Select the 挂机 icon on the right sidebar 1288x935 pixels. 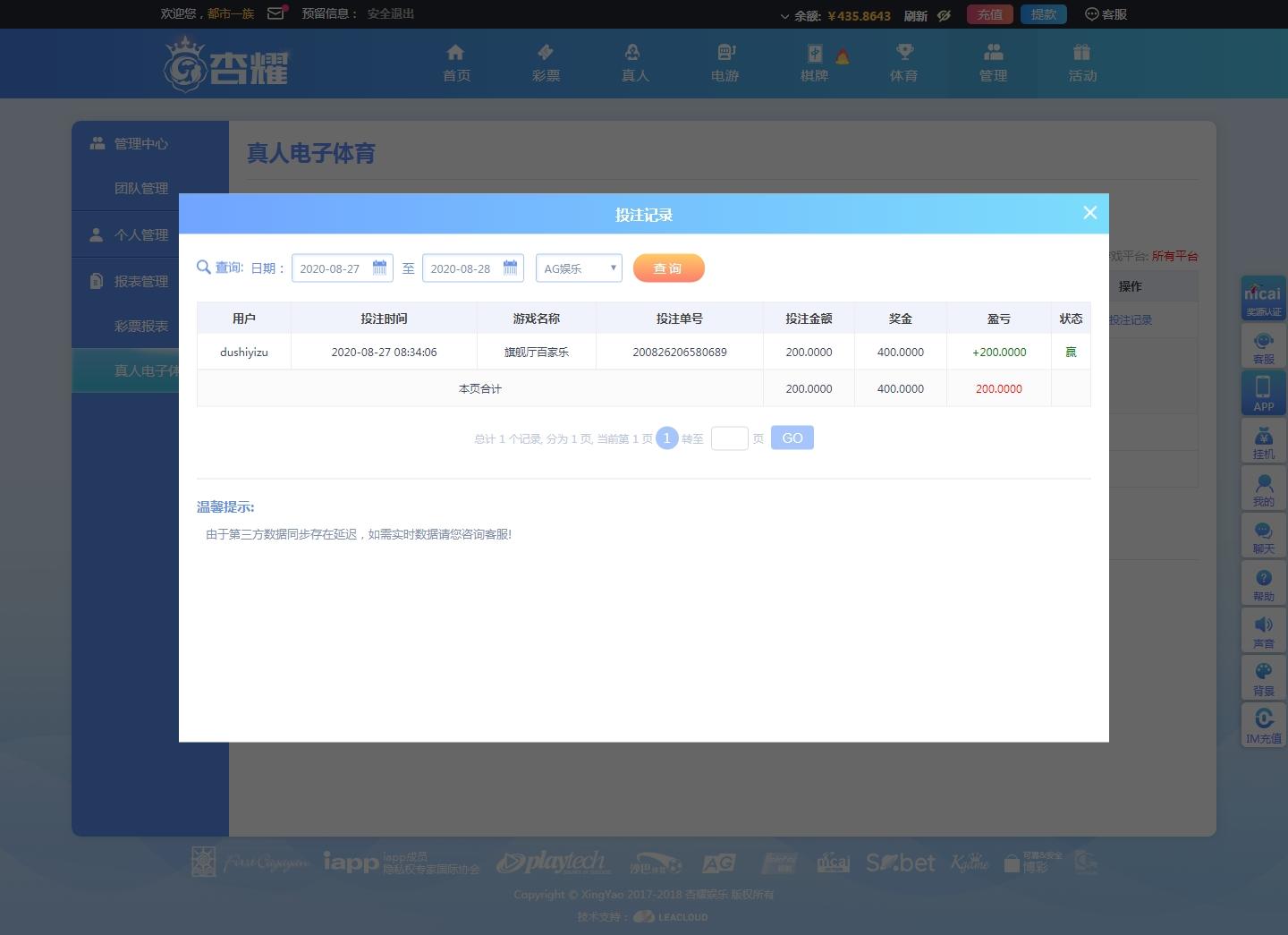[x=1263, y=440]
